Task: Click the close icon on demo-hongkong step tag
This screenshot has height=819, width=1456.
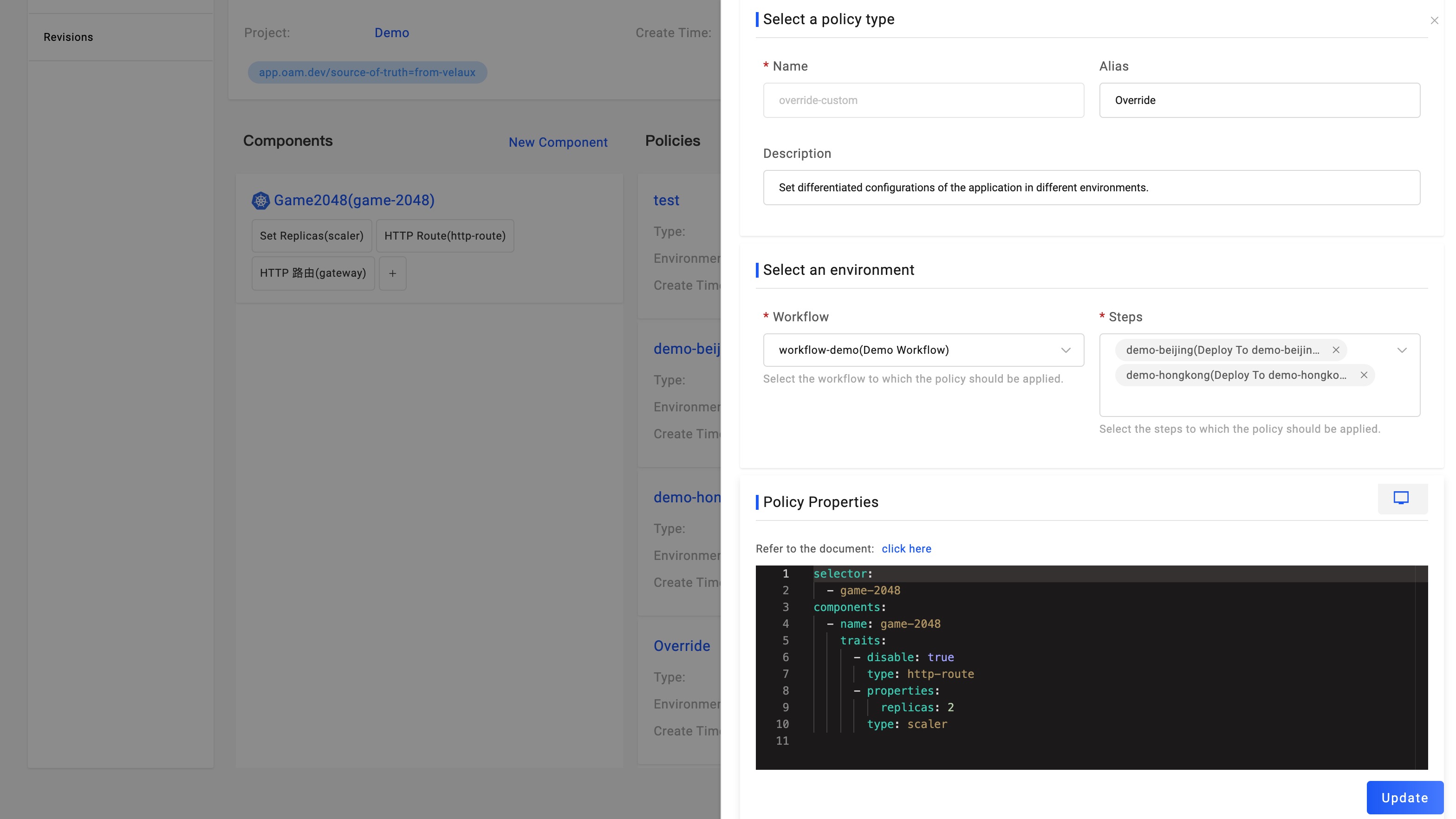Action: (x=1364, y=375)
